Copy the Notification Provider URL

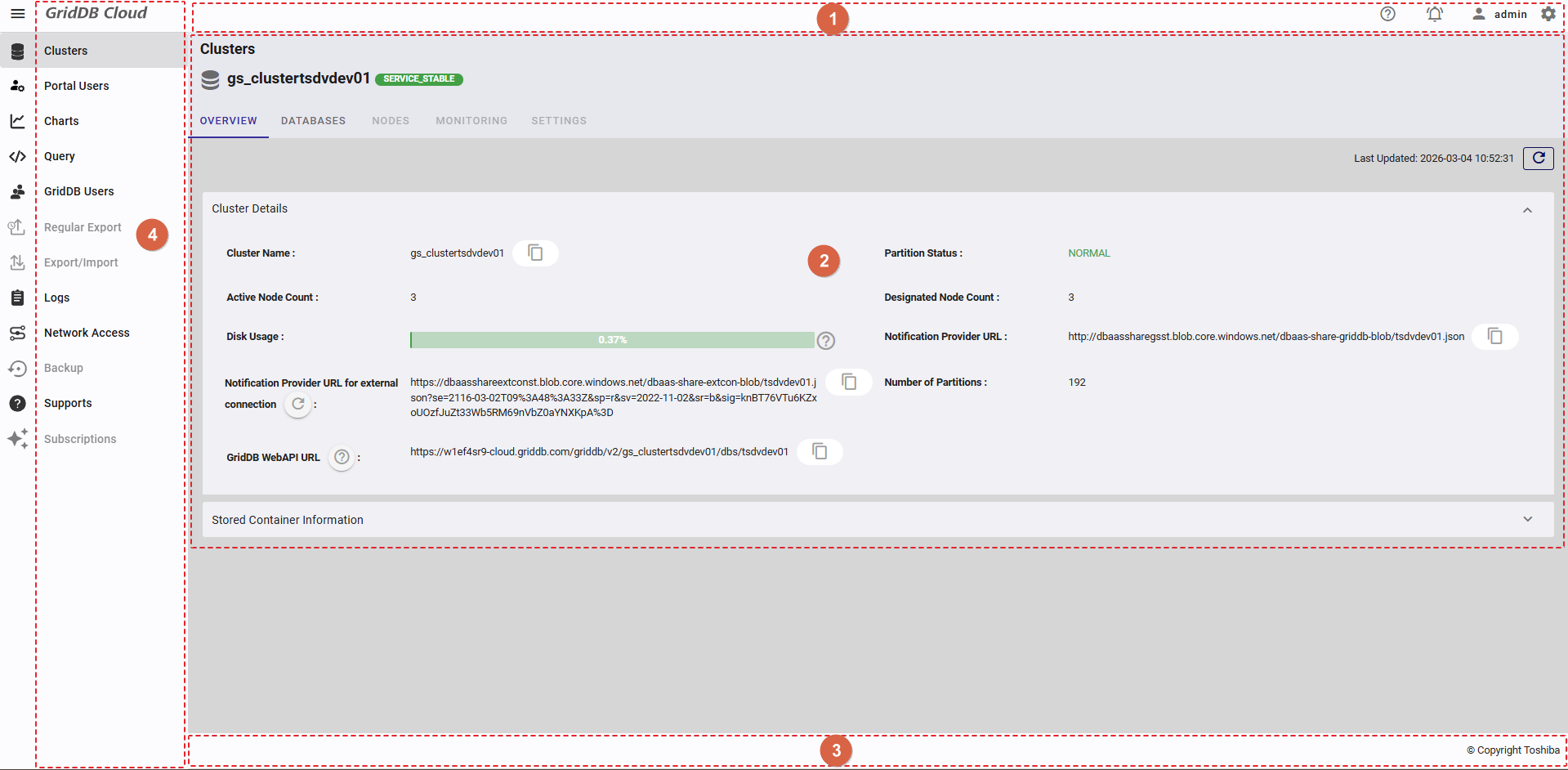1494,337
